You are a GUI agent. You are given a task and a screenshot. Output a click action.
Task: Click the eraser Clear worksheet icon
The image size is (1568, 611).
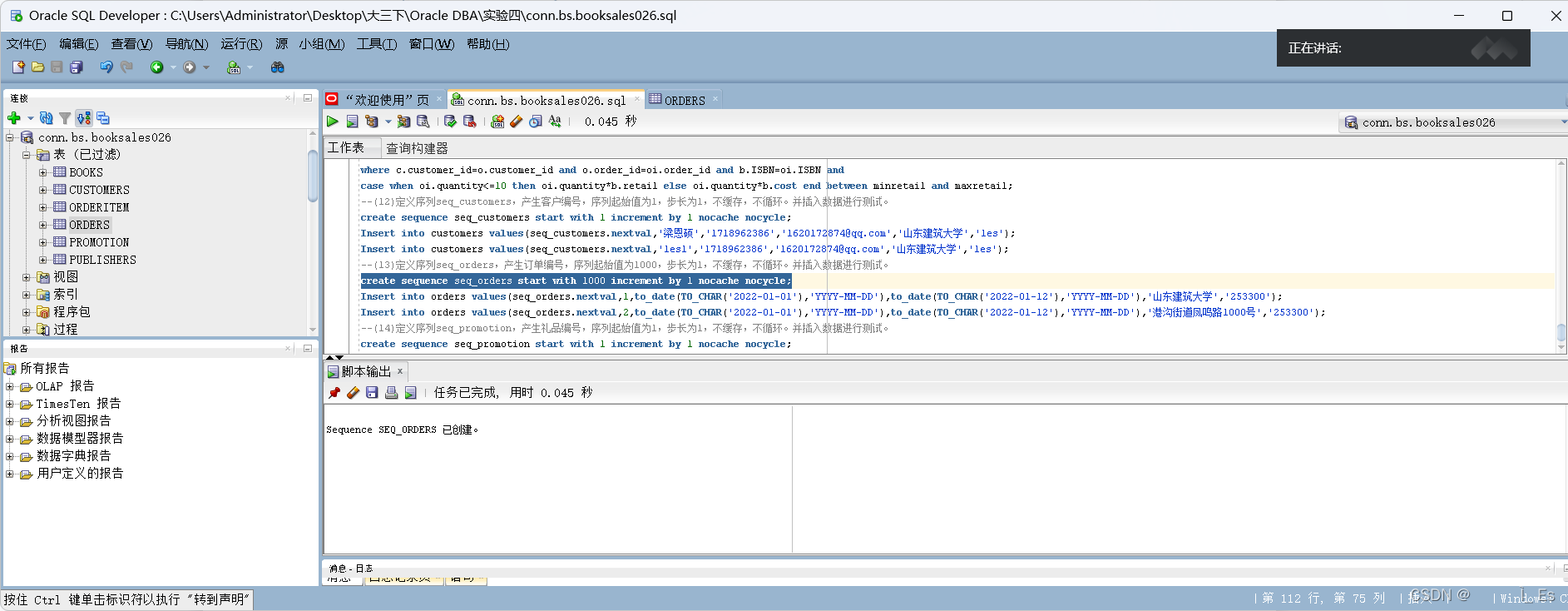pyautogui.click(x=517, y=122)
